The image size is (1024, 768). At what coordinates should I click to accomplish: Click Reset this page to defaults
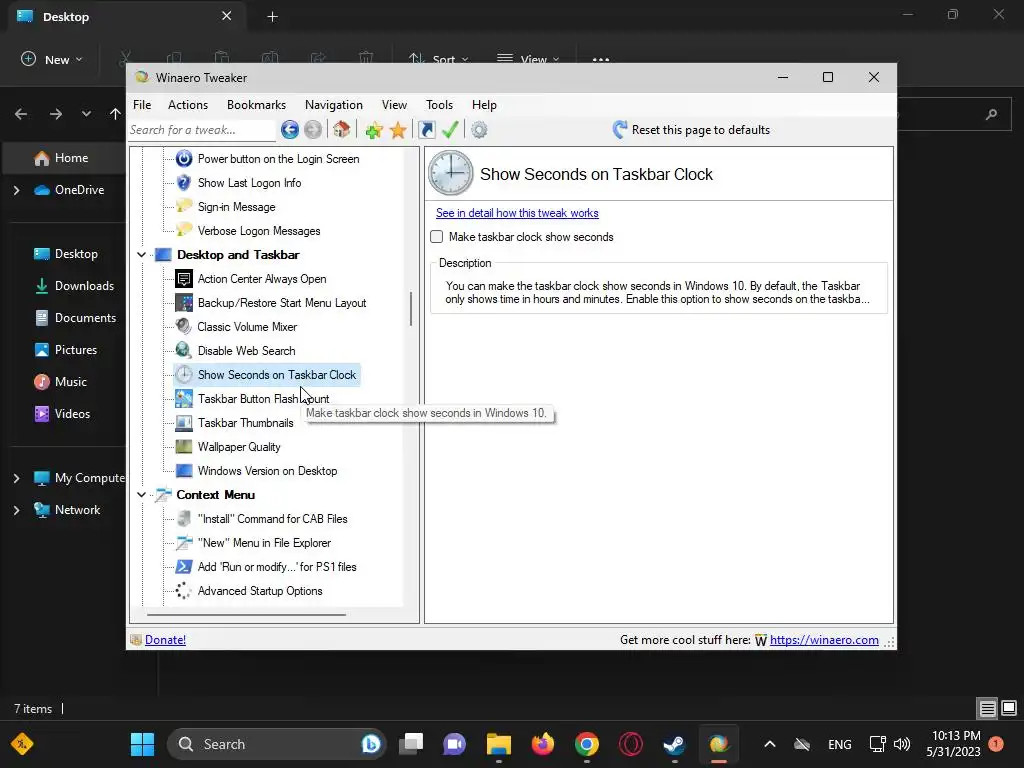691,130
